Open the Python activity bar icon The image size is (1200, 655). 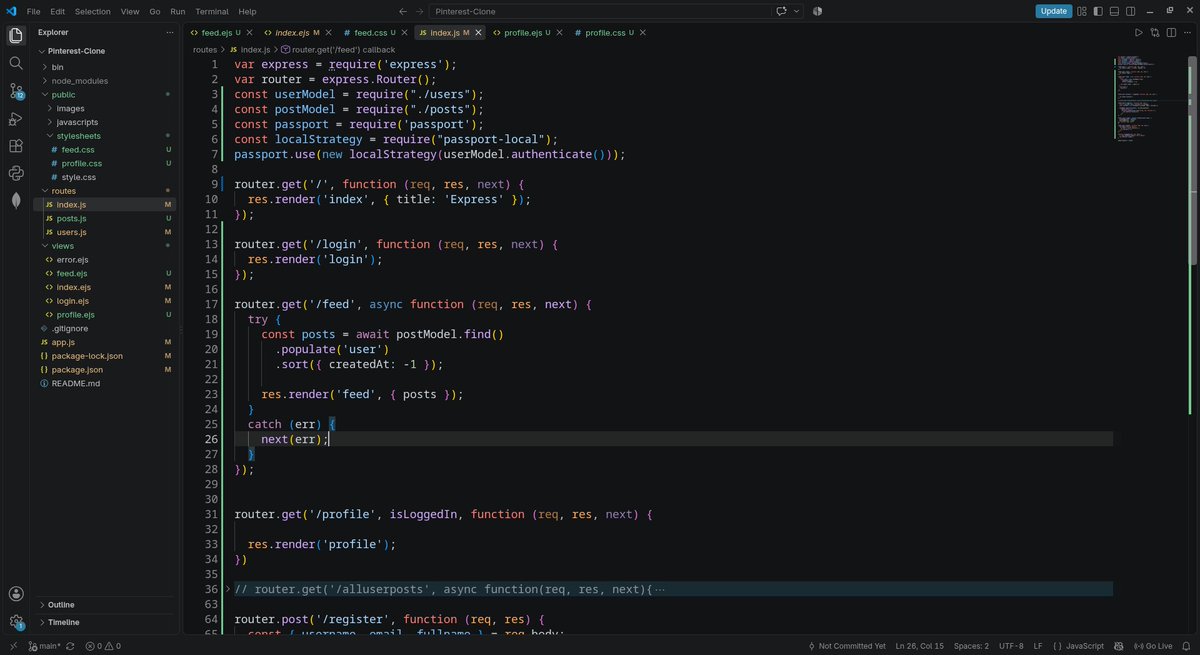pyautogui.click(x=16, y=173)
